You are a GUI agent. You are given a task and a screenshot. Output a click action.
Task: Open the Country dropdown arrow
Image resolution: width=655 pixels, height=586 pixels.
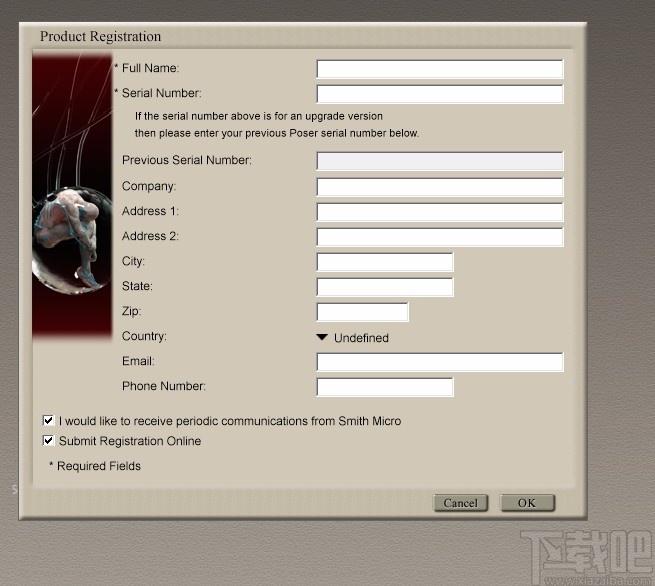pos(322,338)
